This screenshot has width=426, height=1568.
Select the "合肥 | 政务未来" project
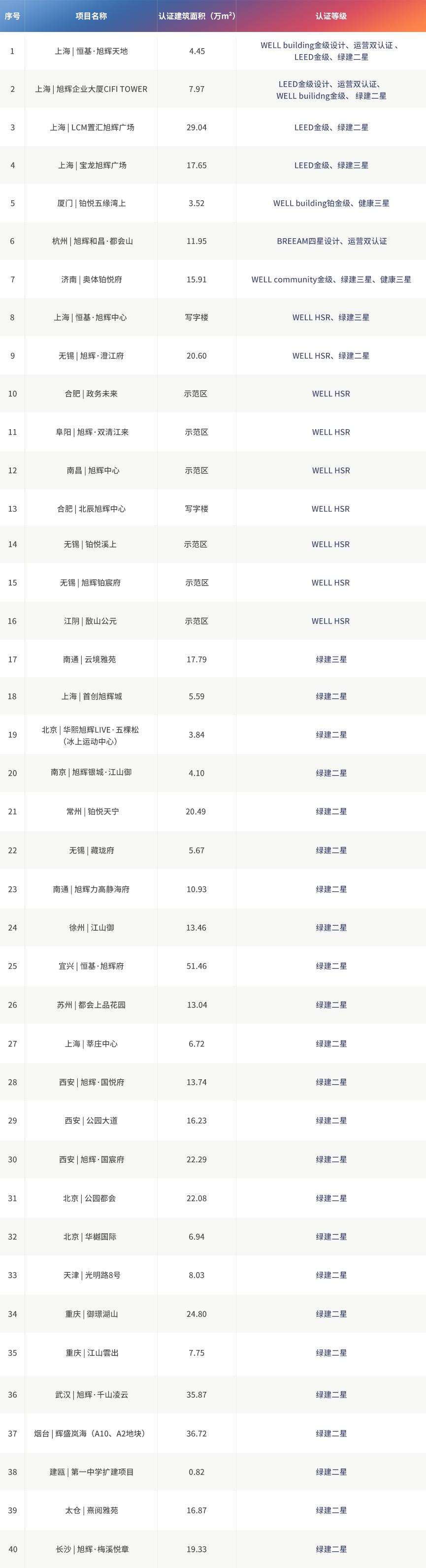click(x=91, y=394)
